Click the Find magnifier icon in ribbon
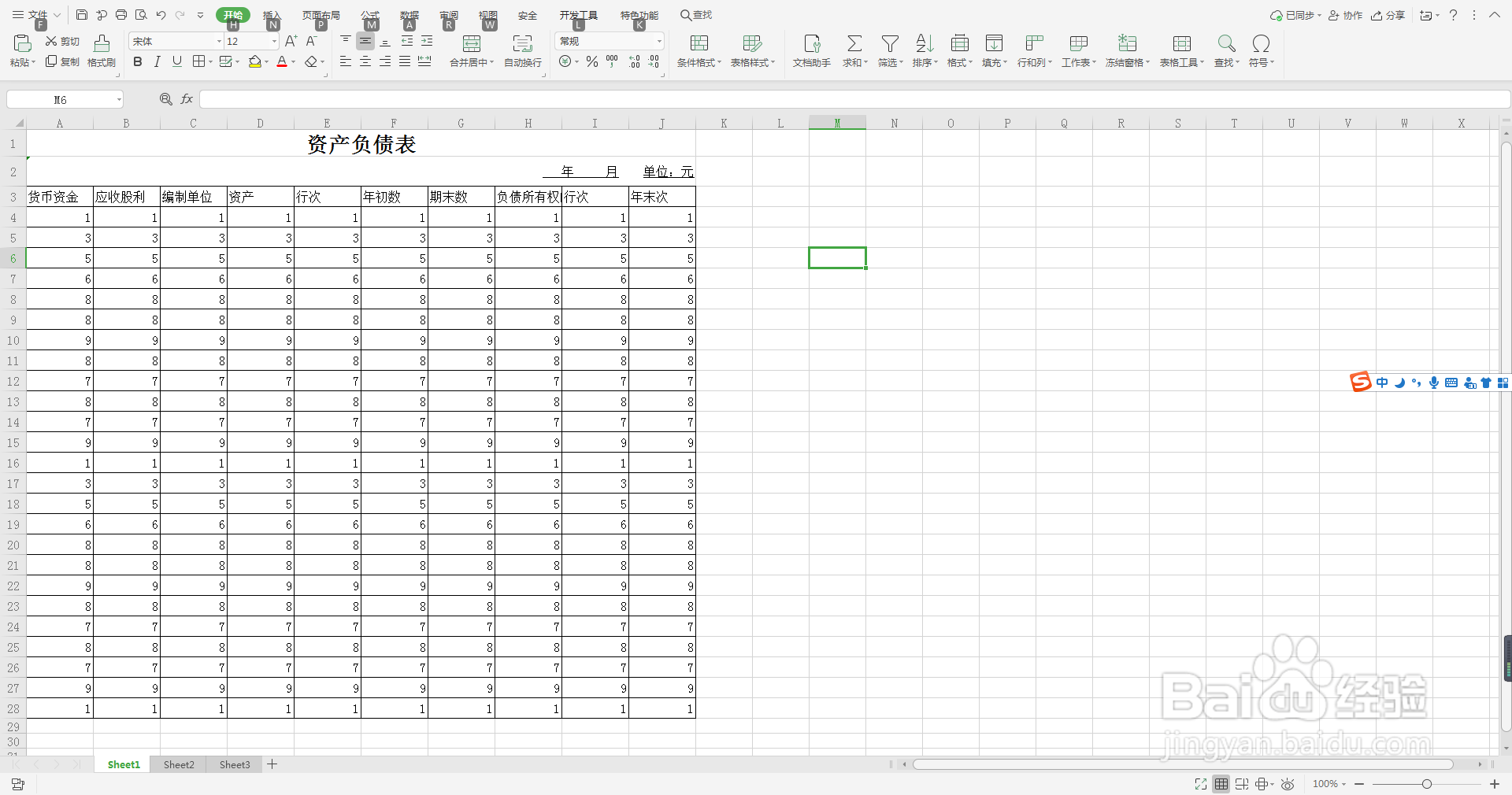Viewport: 1512px width, 795px height. [x=1226, y=43]
